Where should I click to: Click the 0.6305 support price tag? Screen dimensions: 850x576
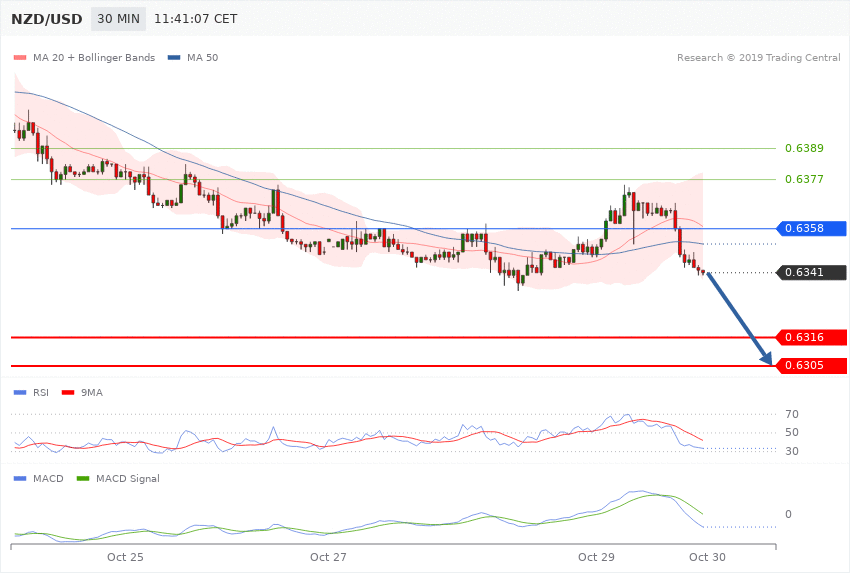pos(812,365)
